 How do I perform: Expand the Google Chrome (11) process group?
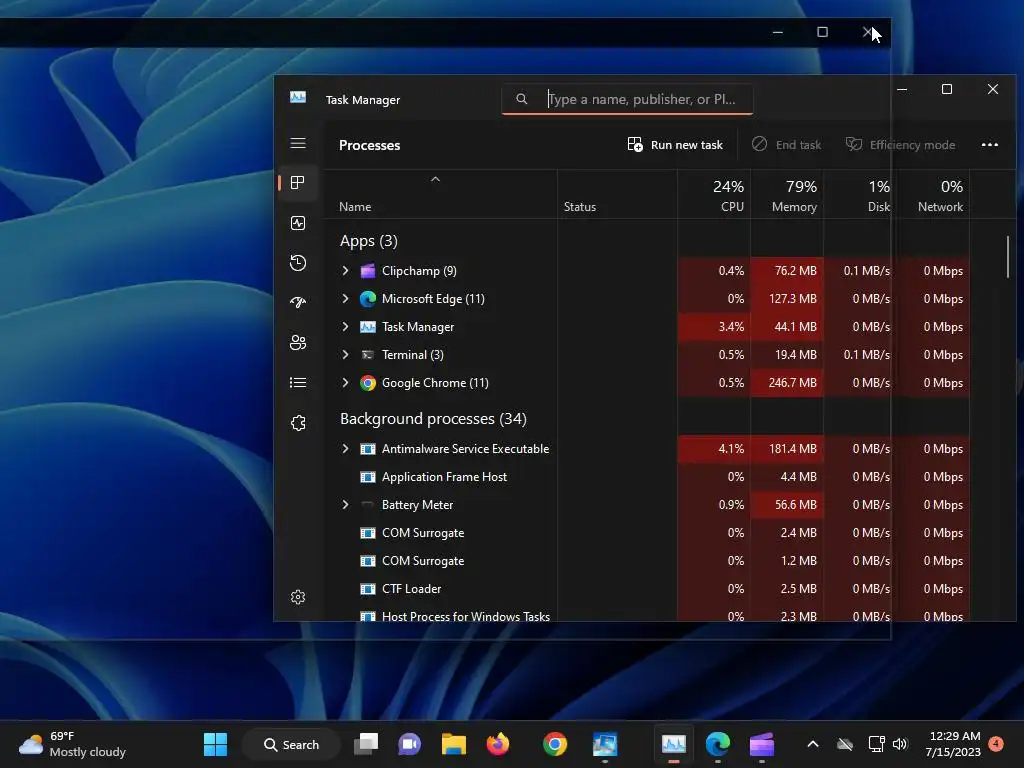pos(345,383)
